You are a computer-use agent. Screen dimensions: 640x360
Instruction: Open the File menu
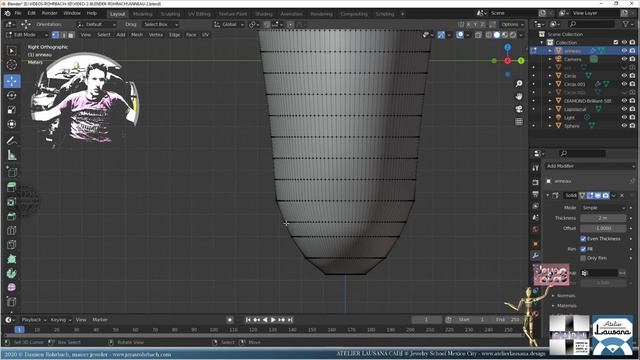(18, 13)
